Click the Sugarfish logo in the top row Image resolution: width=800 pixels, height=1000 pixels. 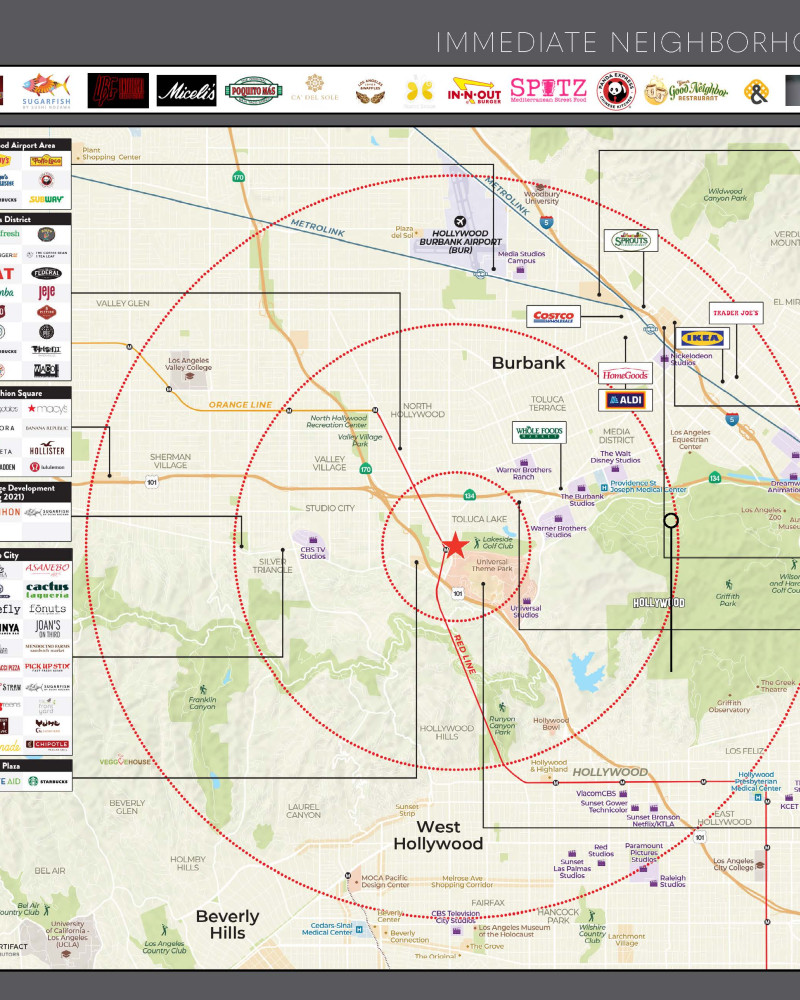pos(51,91)
